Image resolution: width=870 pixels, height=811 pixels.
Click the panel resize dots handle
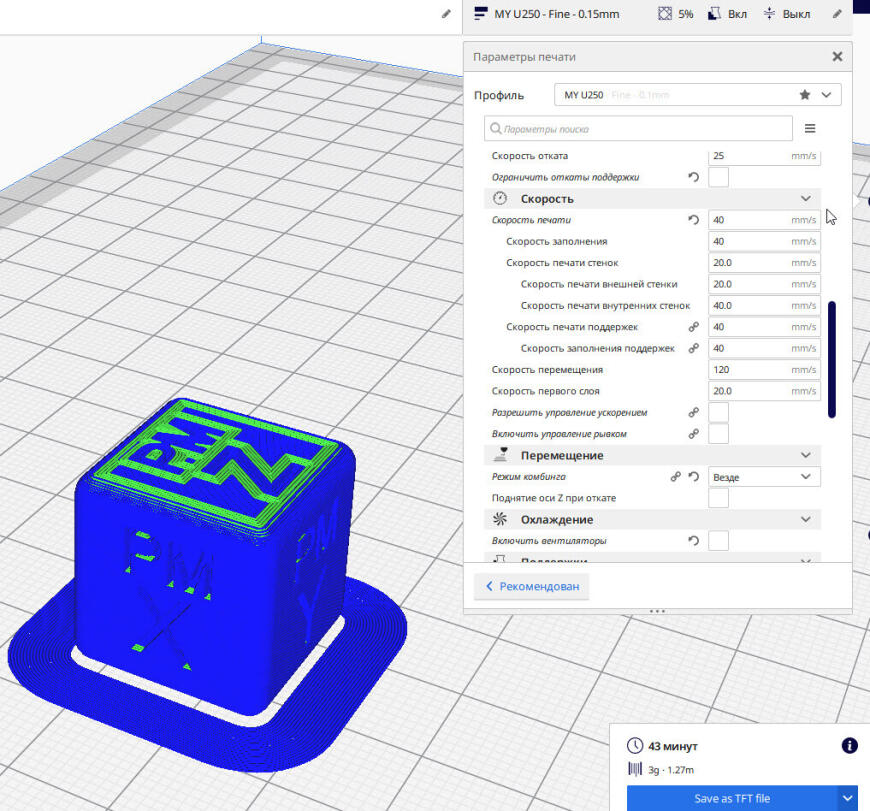tap(657, 611)
